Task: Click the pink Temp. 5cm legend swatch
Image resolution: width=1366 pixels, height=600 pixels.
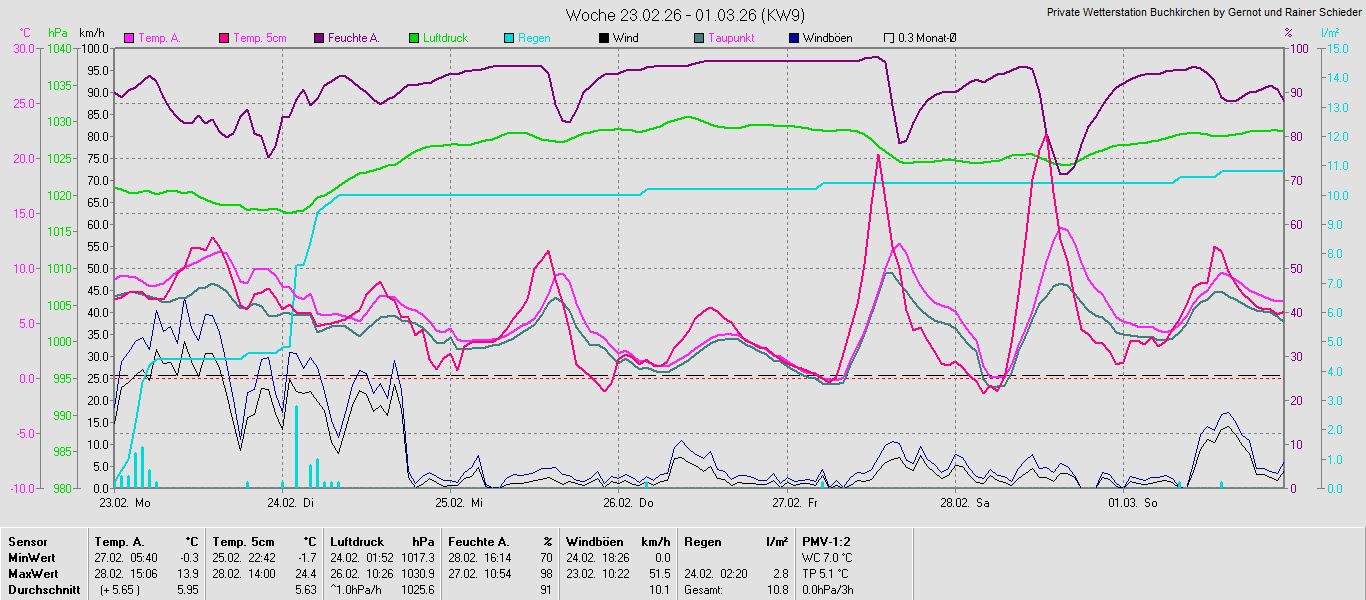Action: (x=224, y=38)
